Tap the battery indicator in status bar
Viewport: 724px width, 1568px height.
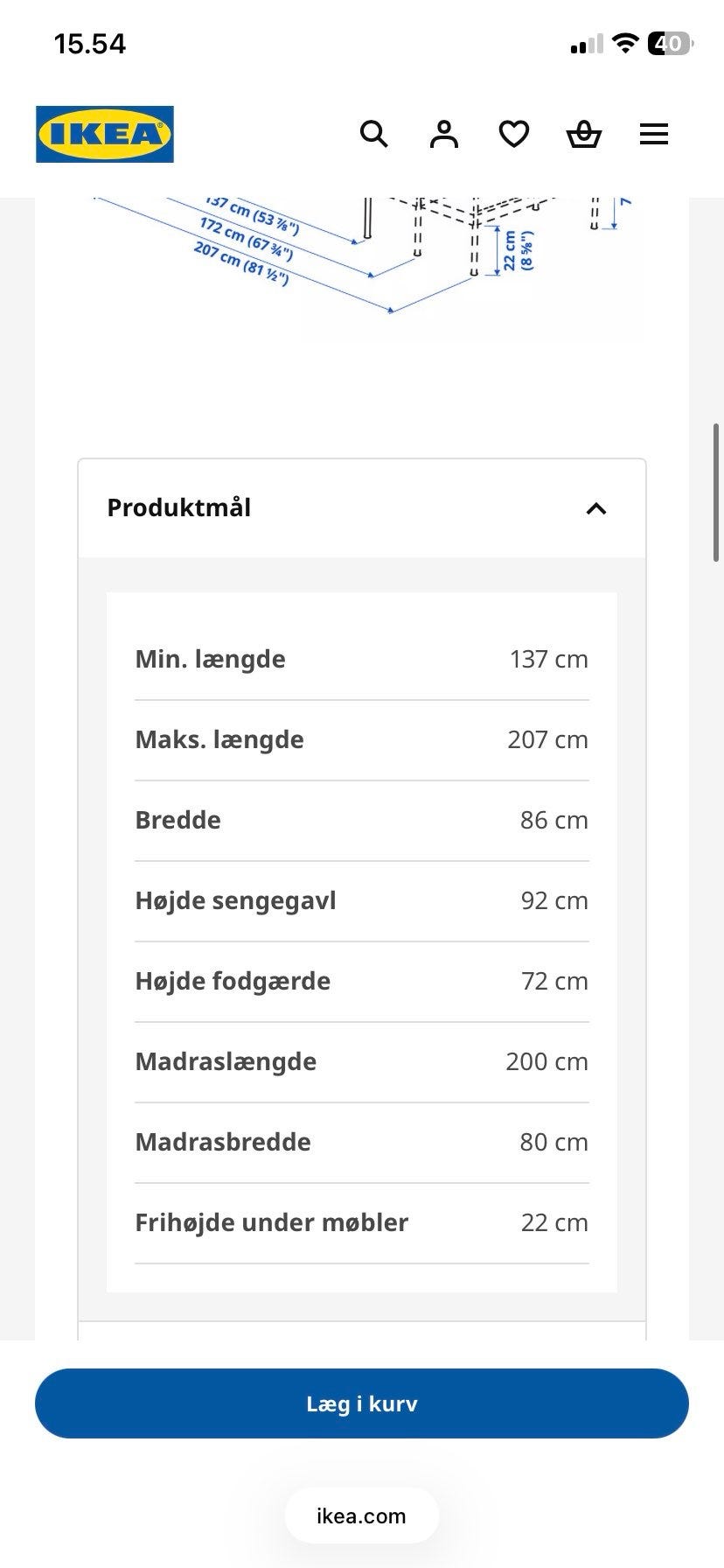(x=671, y=44)
